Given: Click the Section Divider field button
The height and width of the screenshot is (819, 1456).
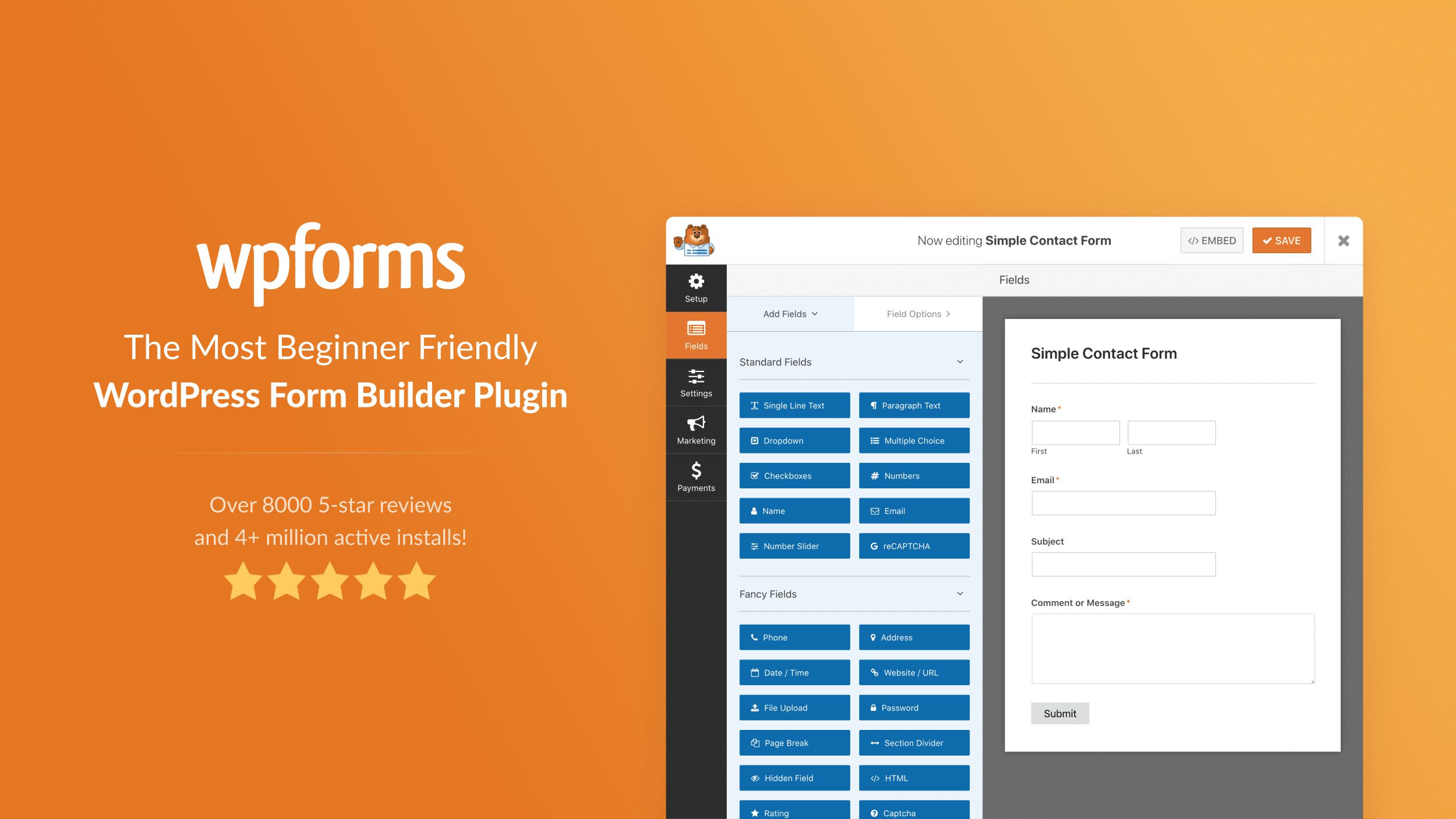Looking at the screenshot, I should (x=913, y=743).
